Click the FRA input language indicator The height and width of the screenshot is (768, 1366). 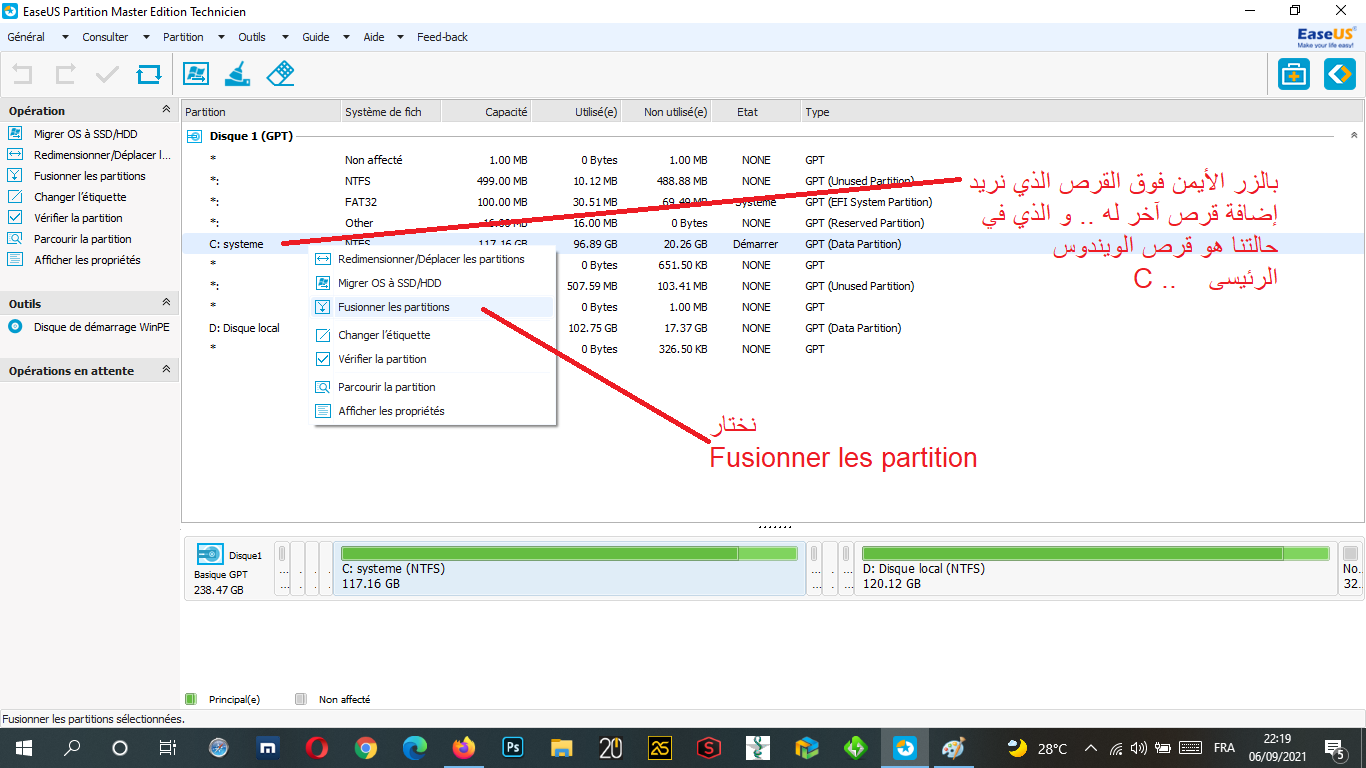[x=1224, y=748]
